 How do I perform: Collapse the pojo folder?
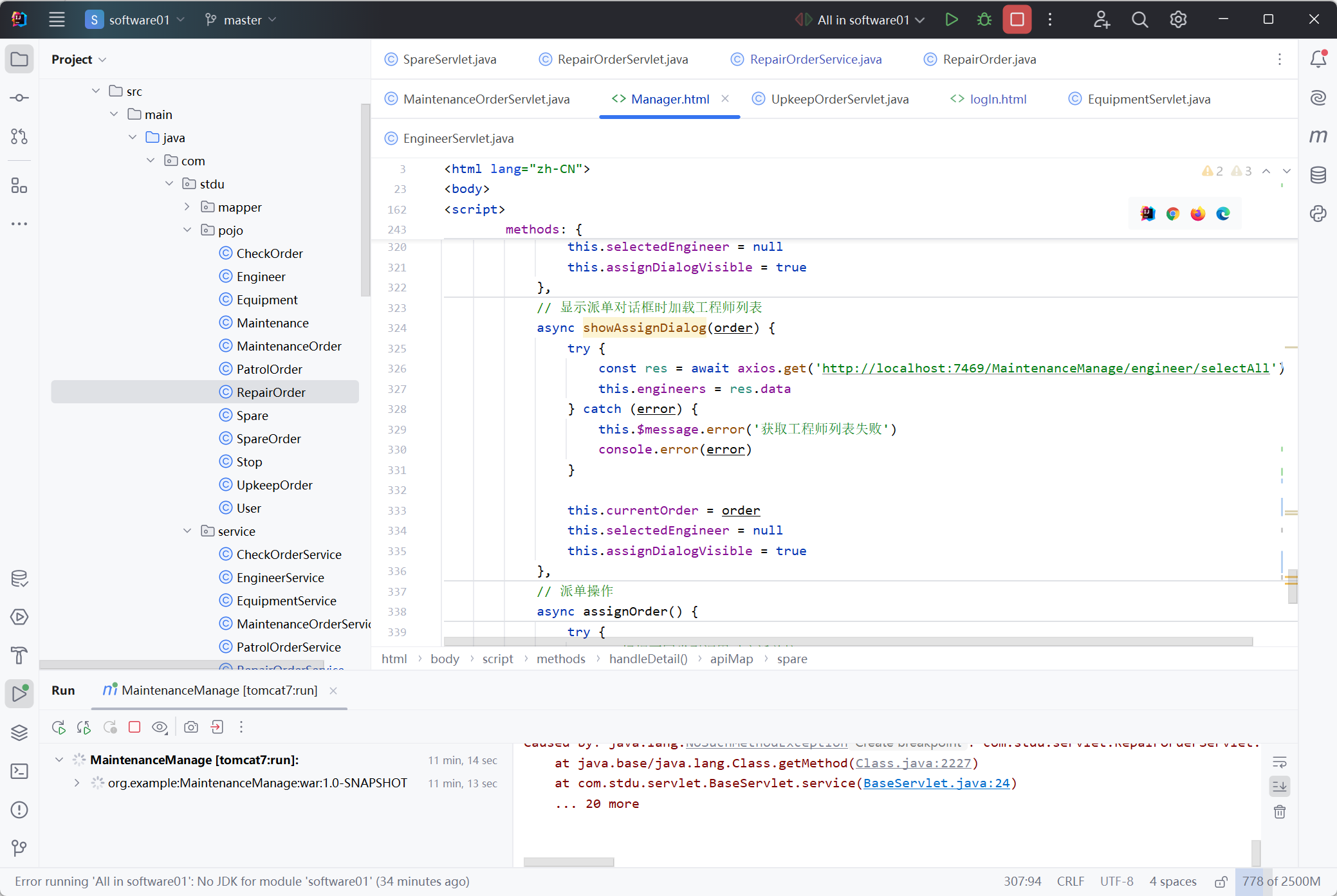(x=187, y=230)
